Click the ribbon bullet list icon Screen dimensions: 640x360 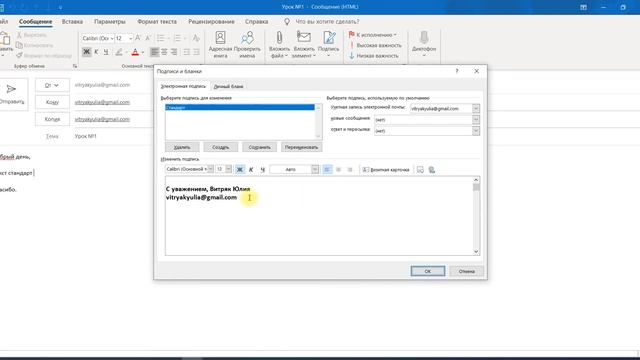[x=160, y=38]
